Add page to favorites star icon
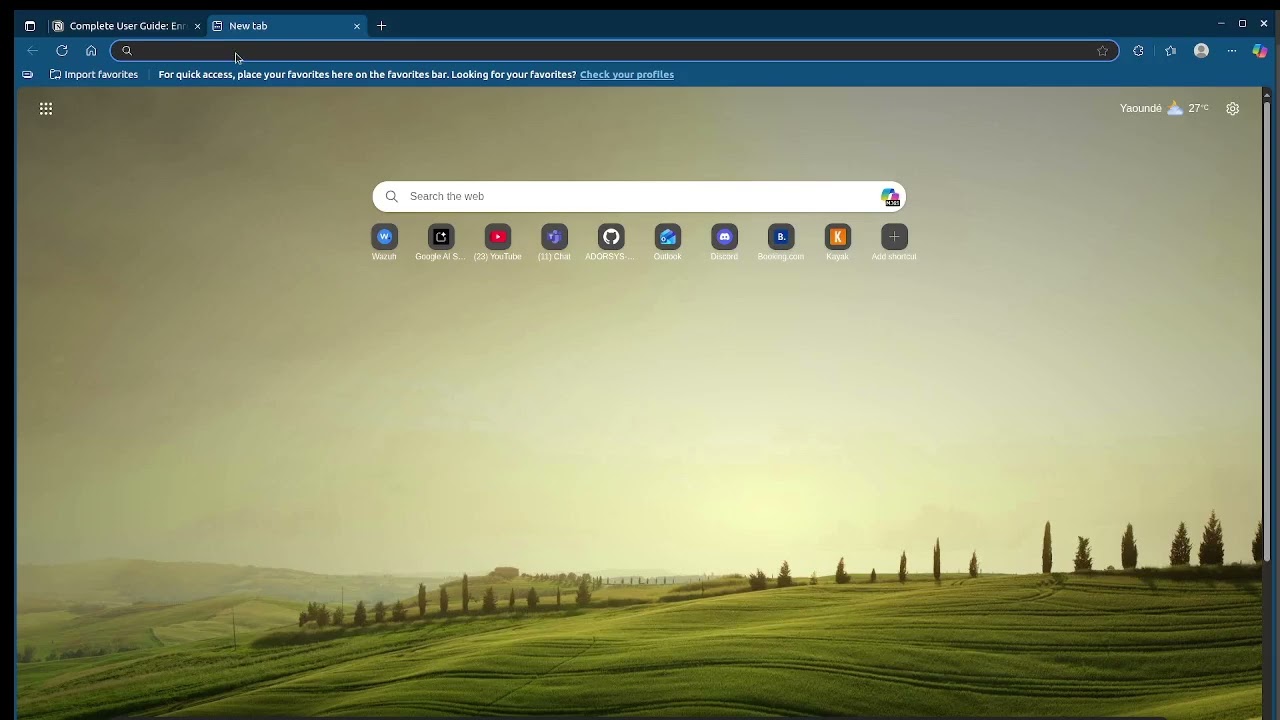This screenshot has width=1280, height=720. click(1103, 51)
